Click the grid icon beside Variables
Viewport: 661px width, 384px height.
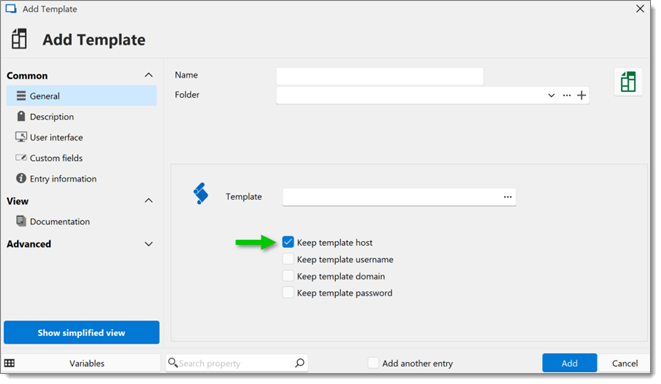(x=9, y=363)
